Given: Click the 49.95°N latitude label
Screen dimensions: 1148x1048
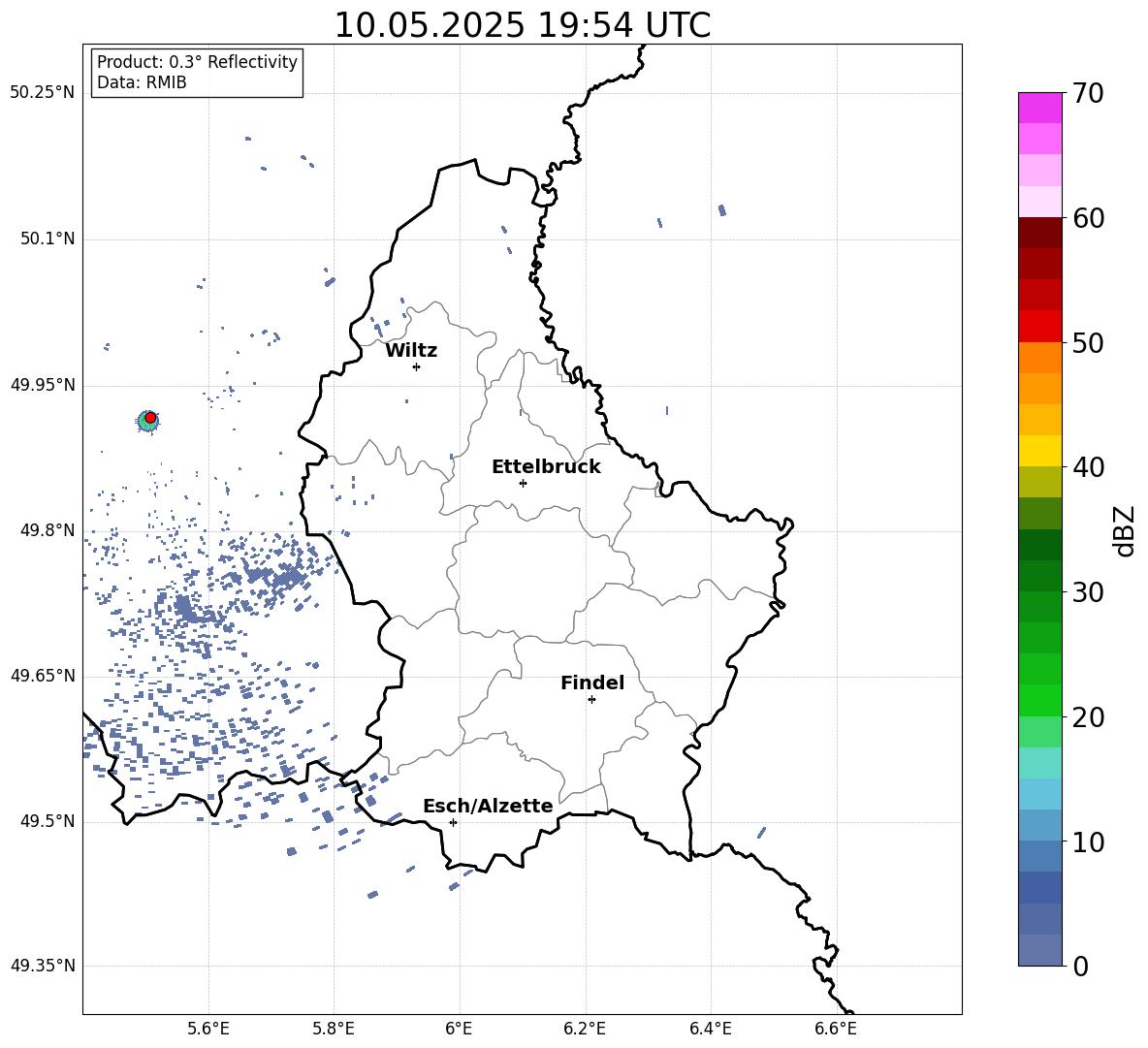Looking at the screenshot, I should click(43, 385).
